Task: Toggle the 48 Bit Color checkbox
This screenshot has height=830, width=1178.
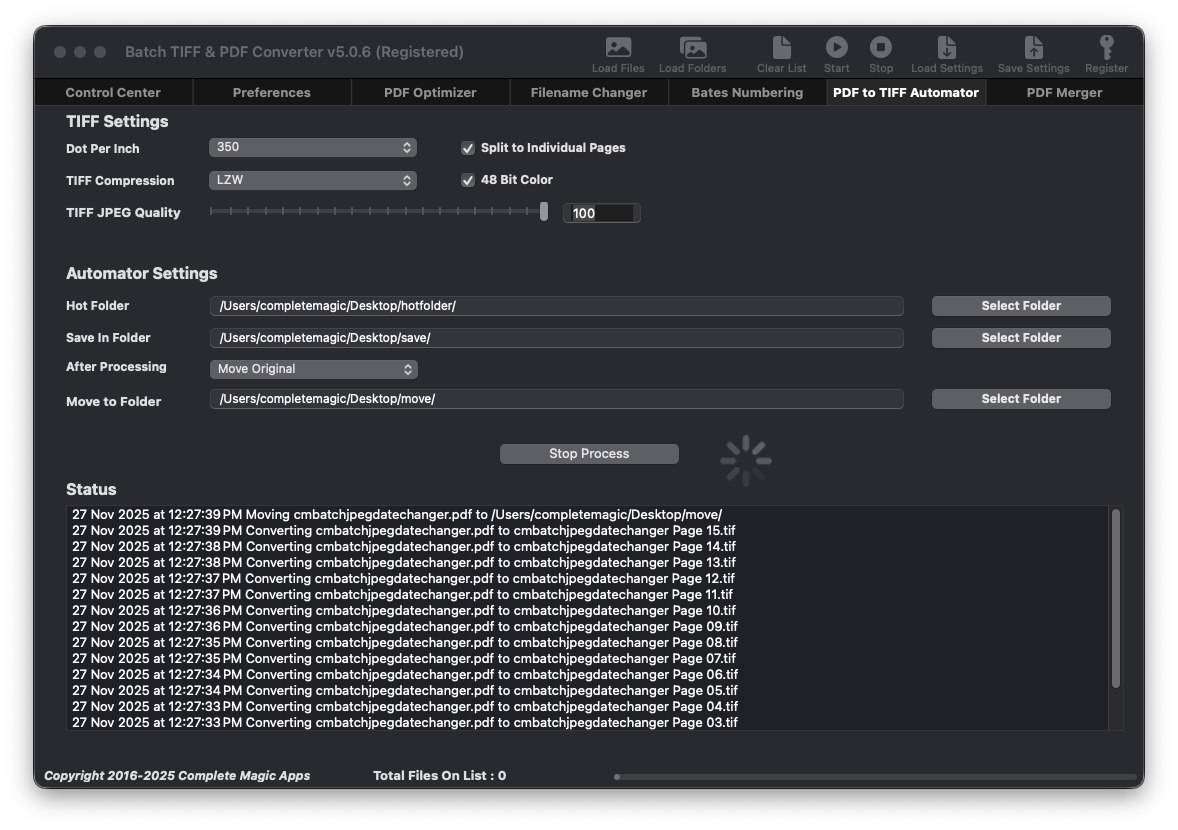Action: coord(467,180)
